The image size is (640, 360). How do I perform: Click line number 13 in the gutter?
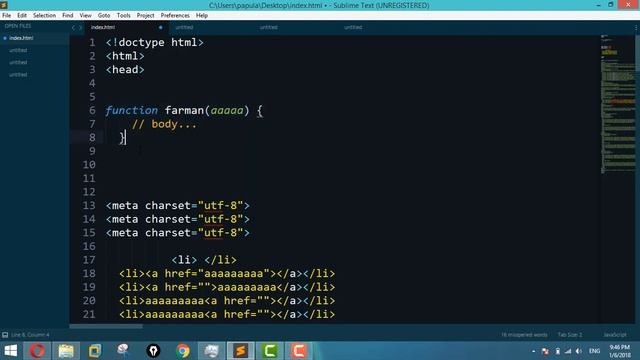point(89,205)
